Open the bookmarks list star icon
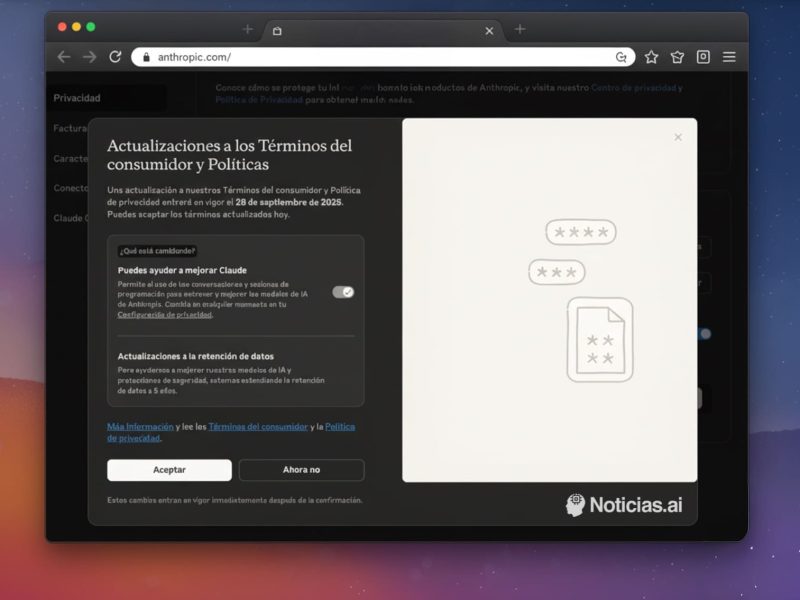Image resolution: width=800 pixels, height=600 pixels. coord(677,57)
